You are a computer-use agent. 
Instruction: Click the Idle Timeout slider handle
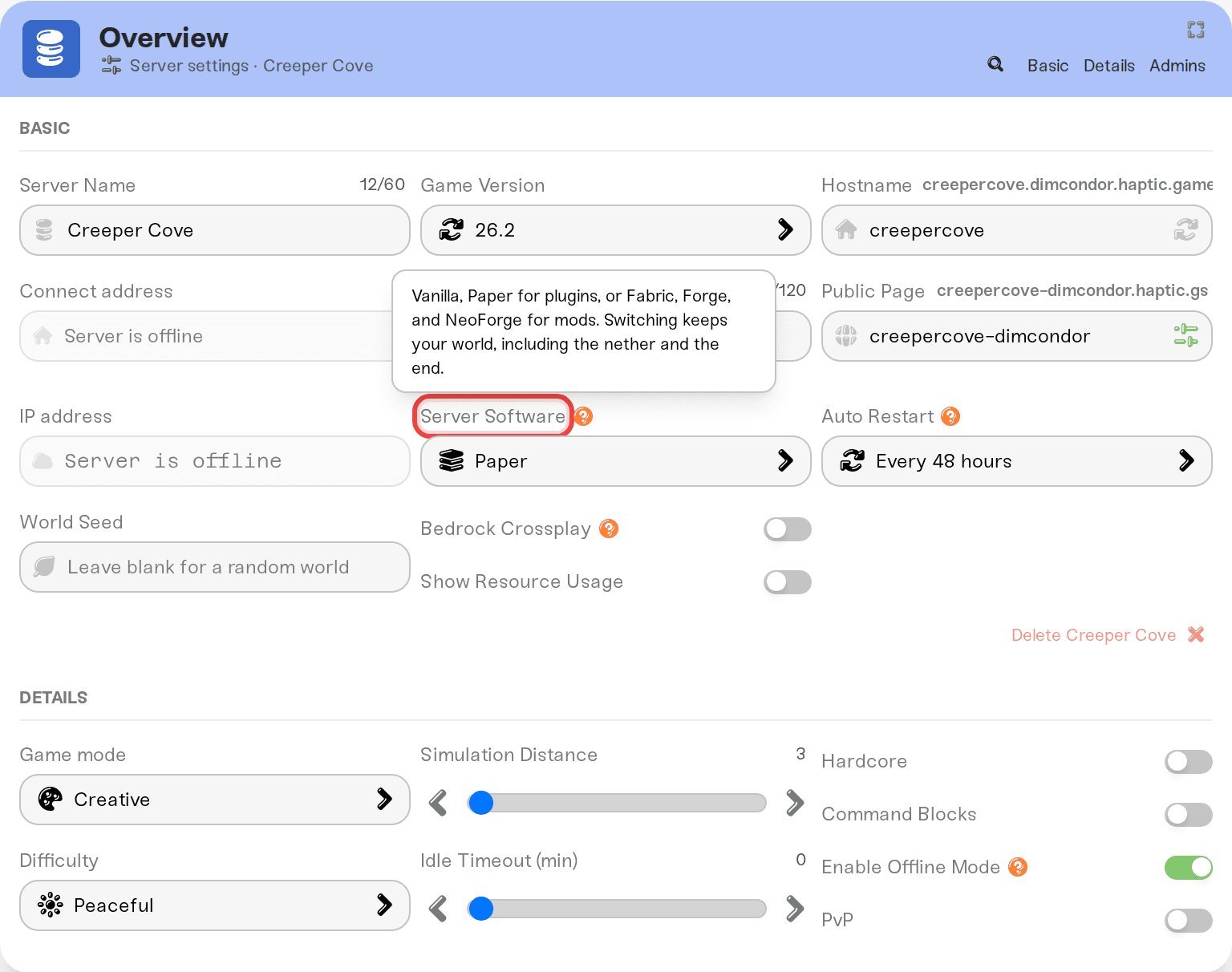(481, 908)
